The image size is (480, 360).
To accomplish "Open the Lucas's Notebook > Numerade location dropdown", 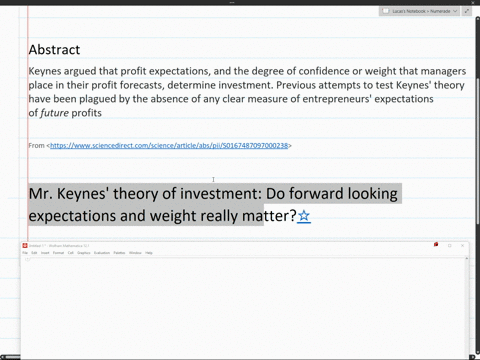I will [420, 11].
